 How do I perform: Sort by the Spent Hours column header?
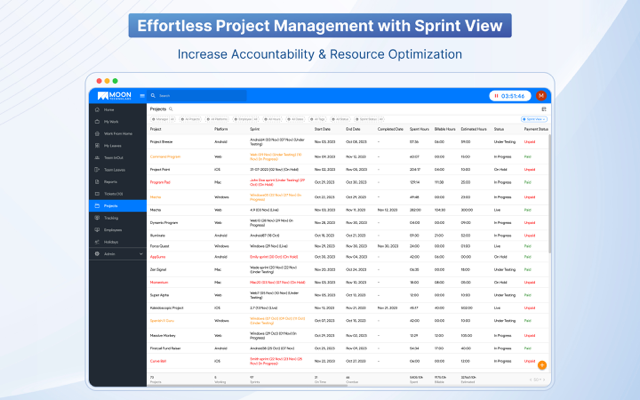click(419, 129)
